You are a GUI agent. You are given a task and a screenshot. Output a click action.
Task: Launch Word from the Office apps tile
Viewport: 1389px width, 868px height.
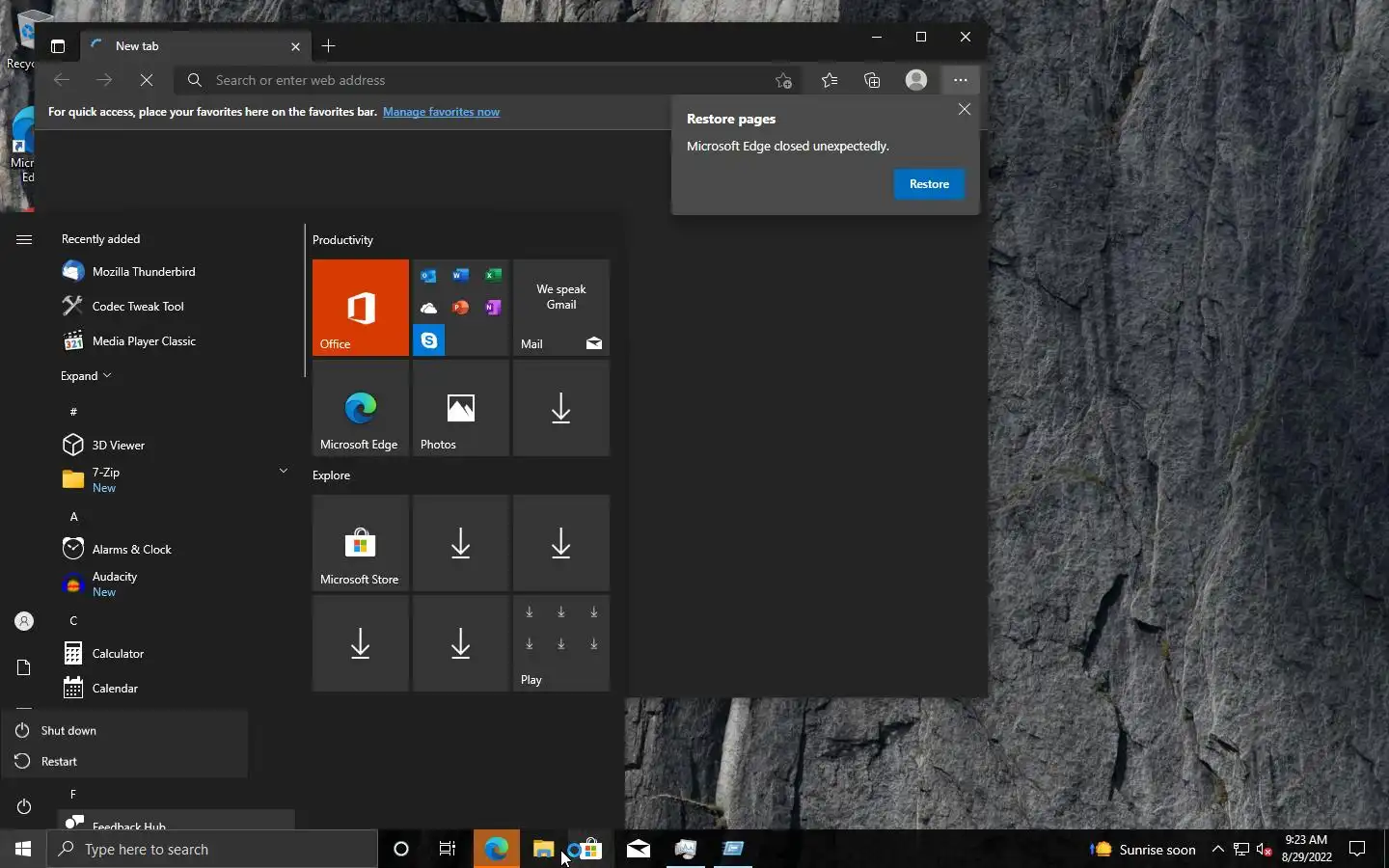(461, 276)
